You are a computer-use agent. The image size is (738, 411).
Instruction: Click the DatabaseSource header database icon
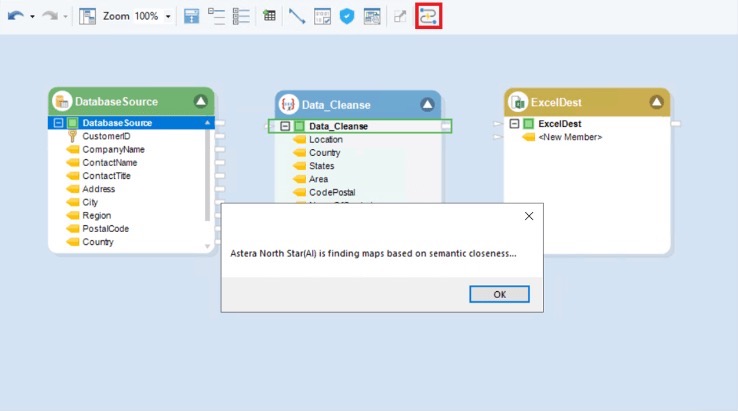point(62,101)
